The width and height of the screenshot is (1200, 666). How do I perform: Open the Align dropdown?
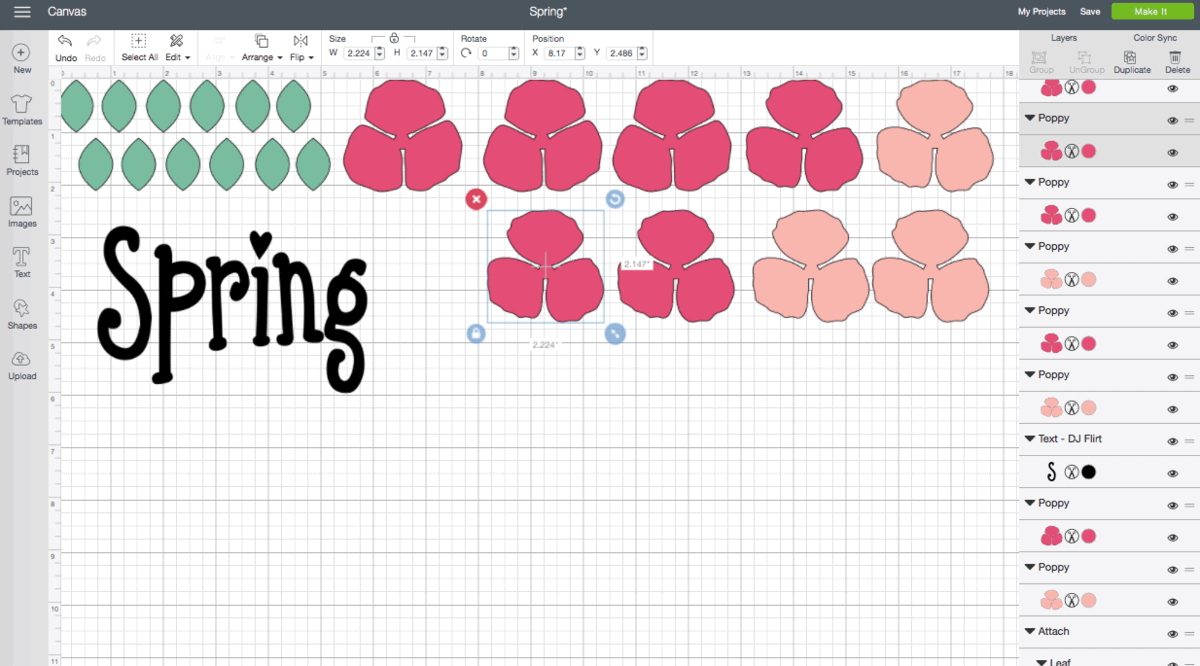220,47
